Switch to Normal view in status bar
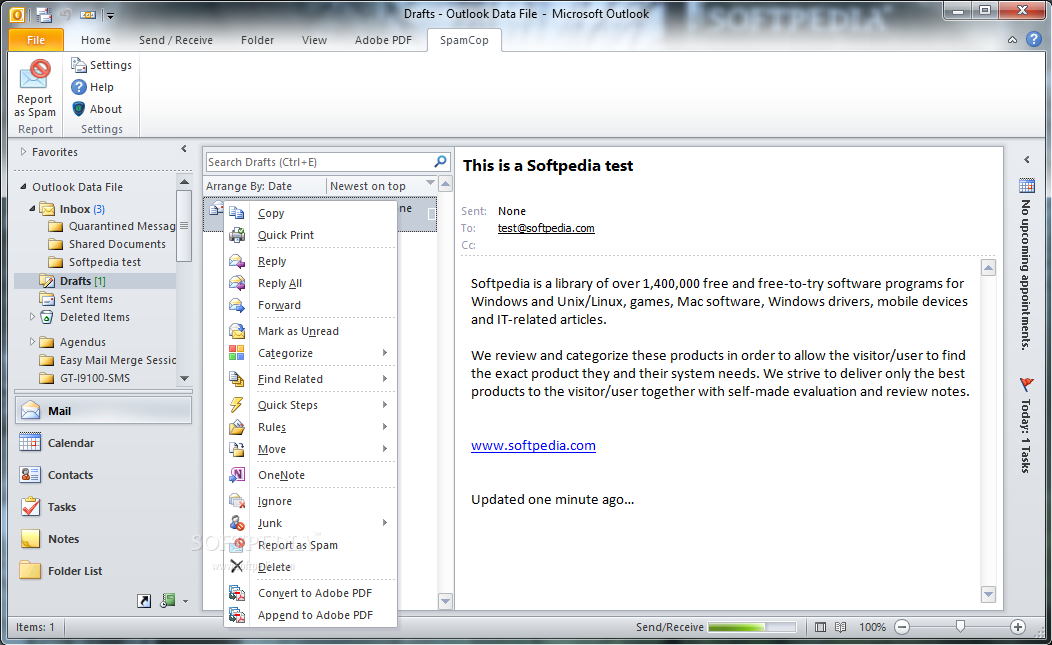The height and width of the screenshot is (645, 1052). (x=821, y=627)
